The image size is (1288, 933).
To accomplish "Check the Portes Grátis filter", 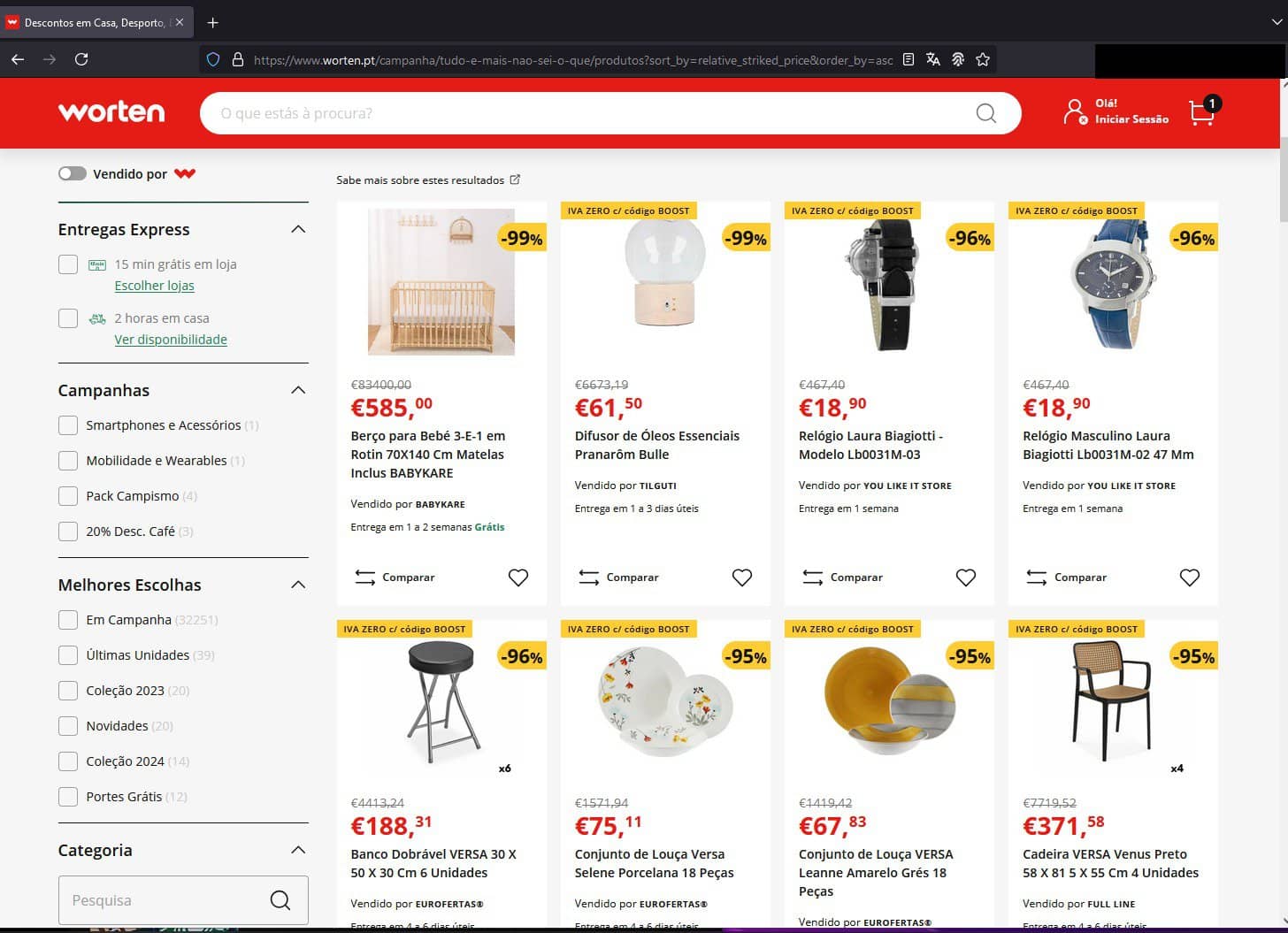I will pos(68,797).
